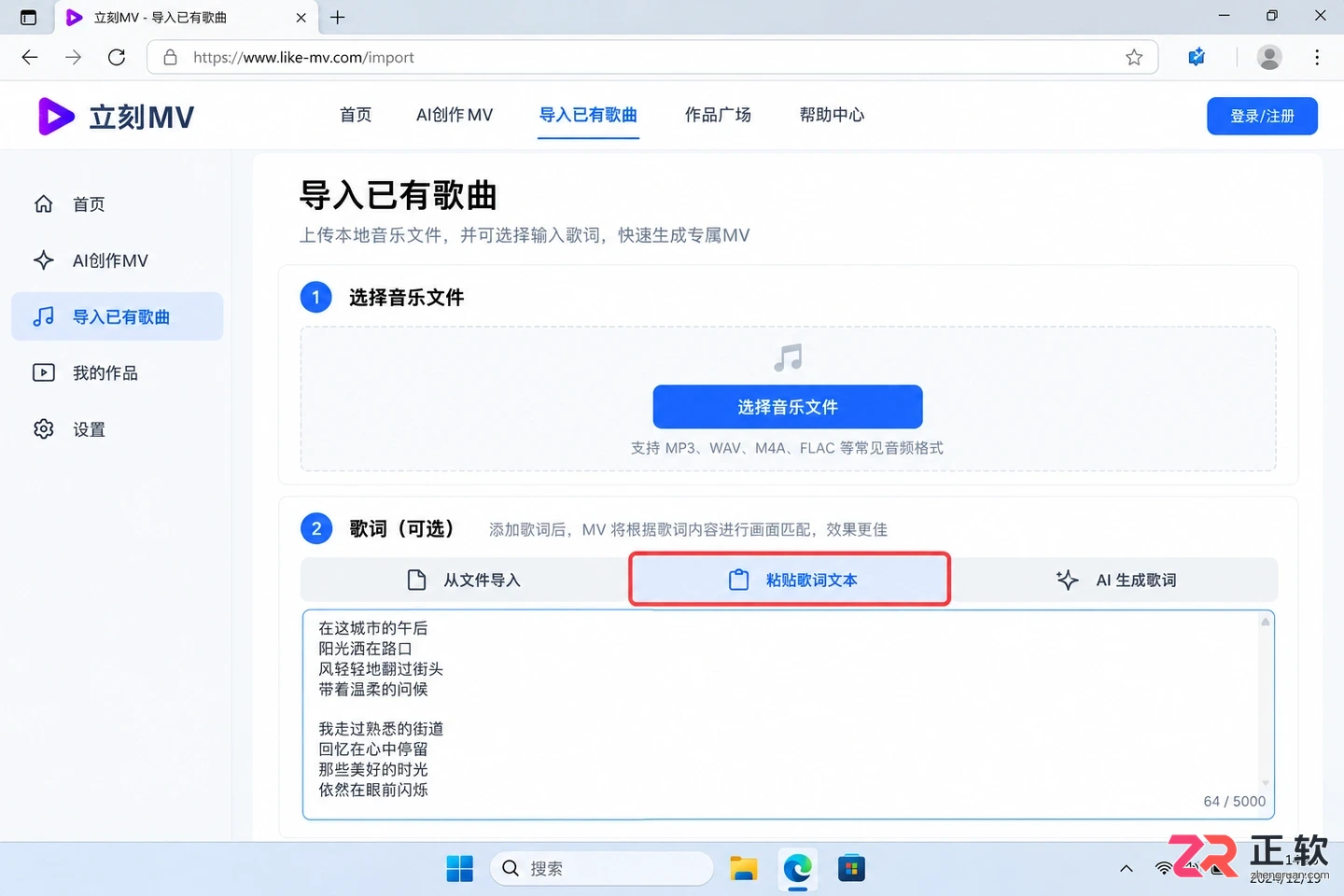The width and height of the screenshot is (1344, 896).
Task: Open the browser extension icon in toolbar
Action: (1197, 57)
